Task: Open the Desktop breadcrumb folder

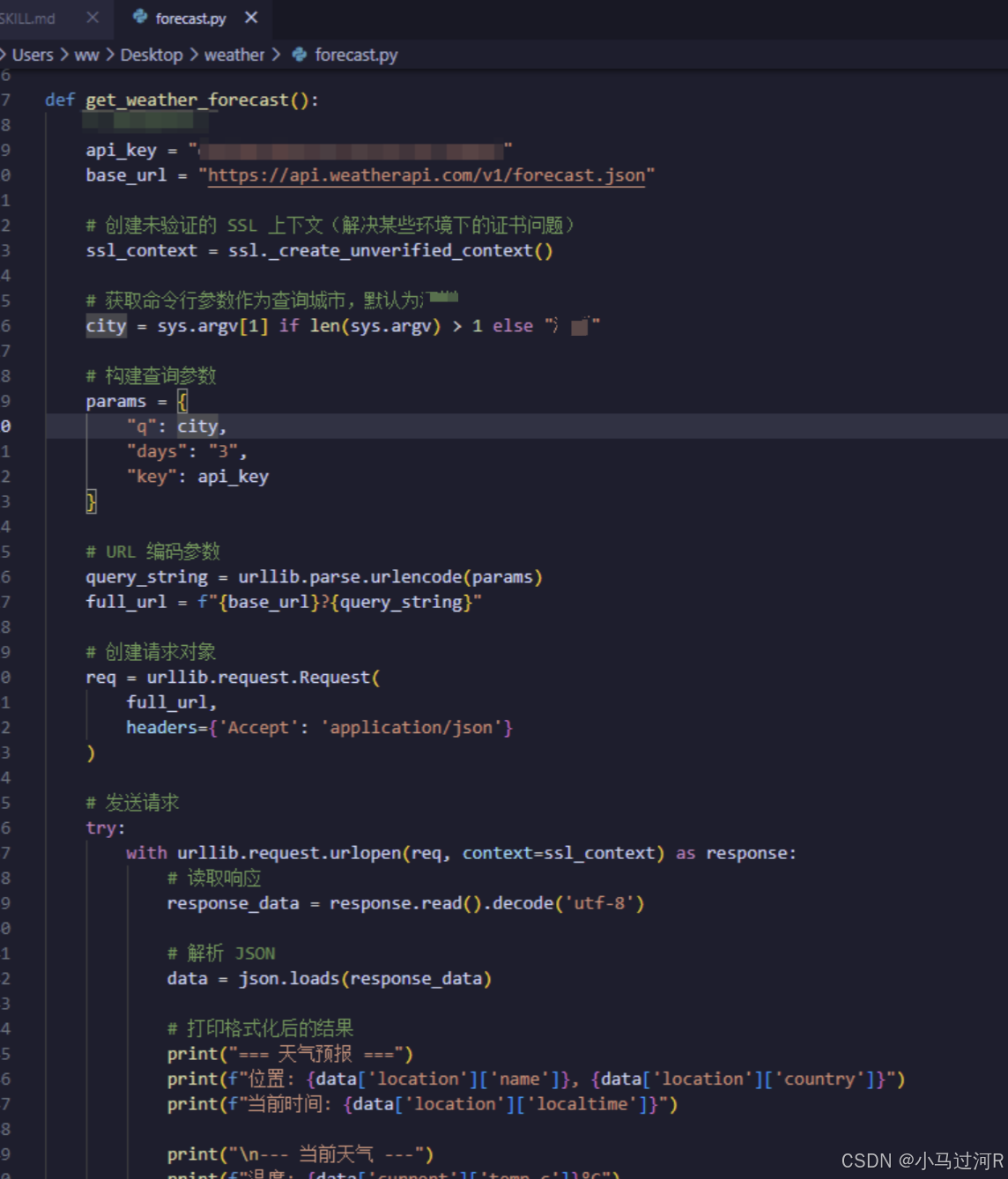Action: tap(152, 55)
